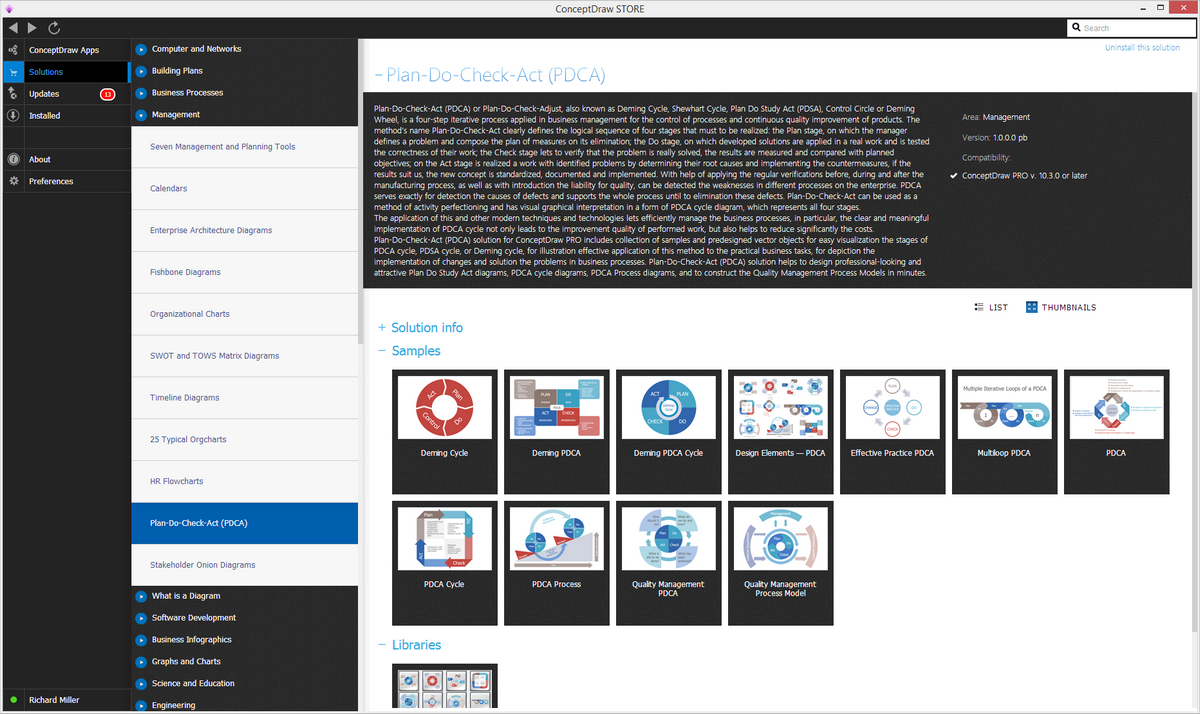Click the red 13 updates badge

point(108,94)
